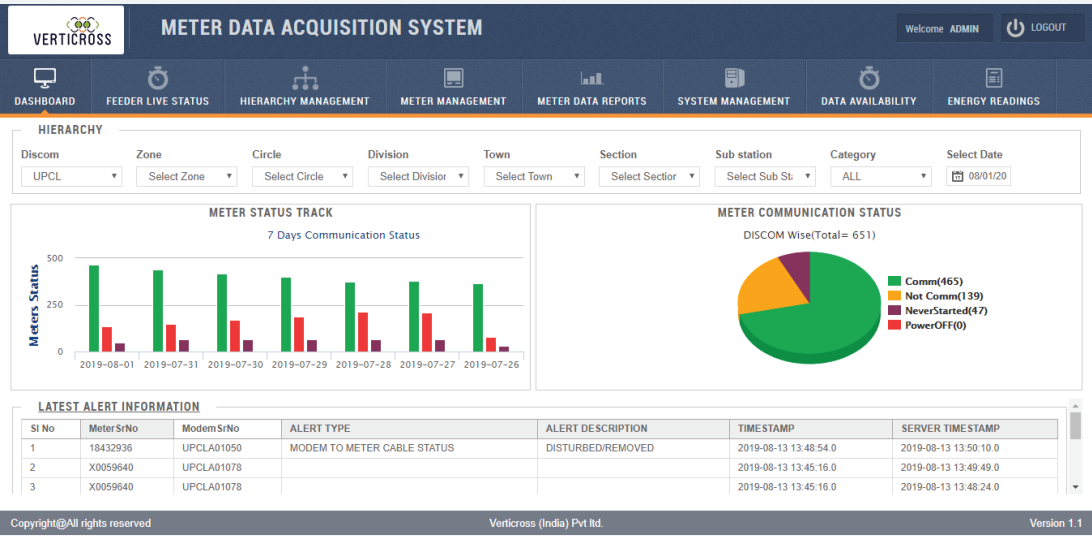1092x536 pixels.
Task: Open the System Management server icon
Action: click(734, 78)
